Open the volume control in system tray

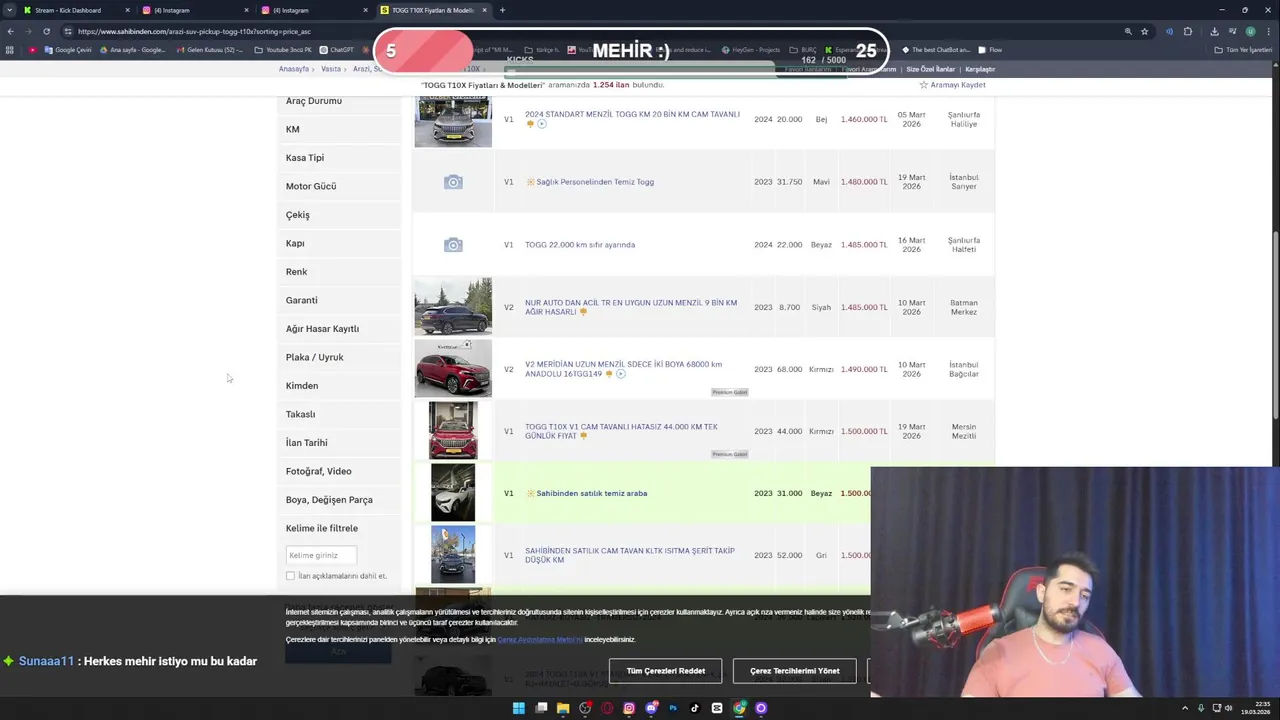[x=1229, y=708]
